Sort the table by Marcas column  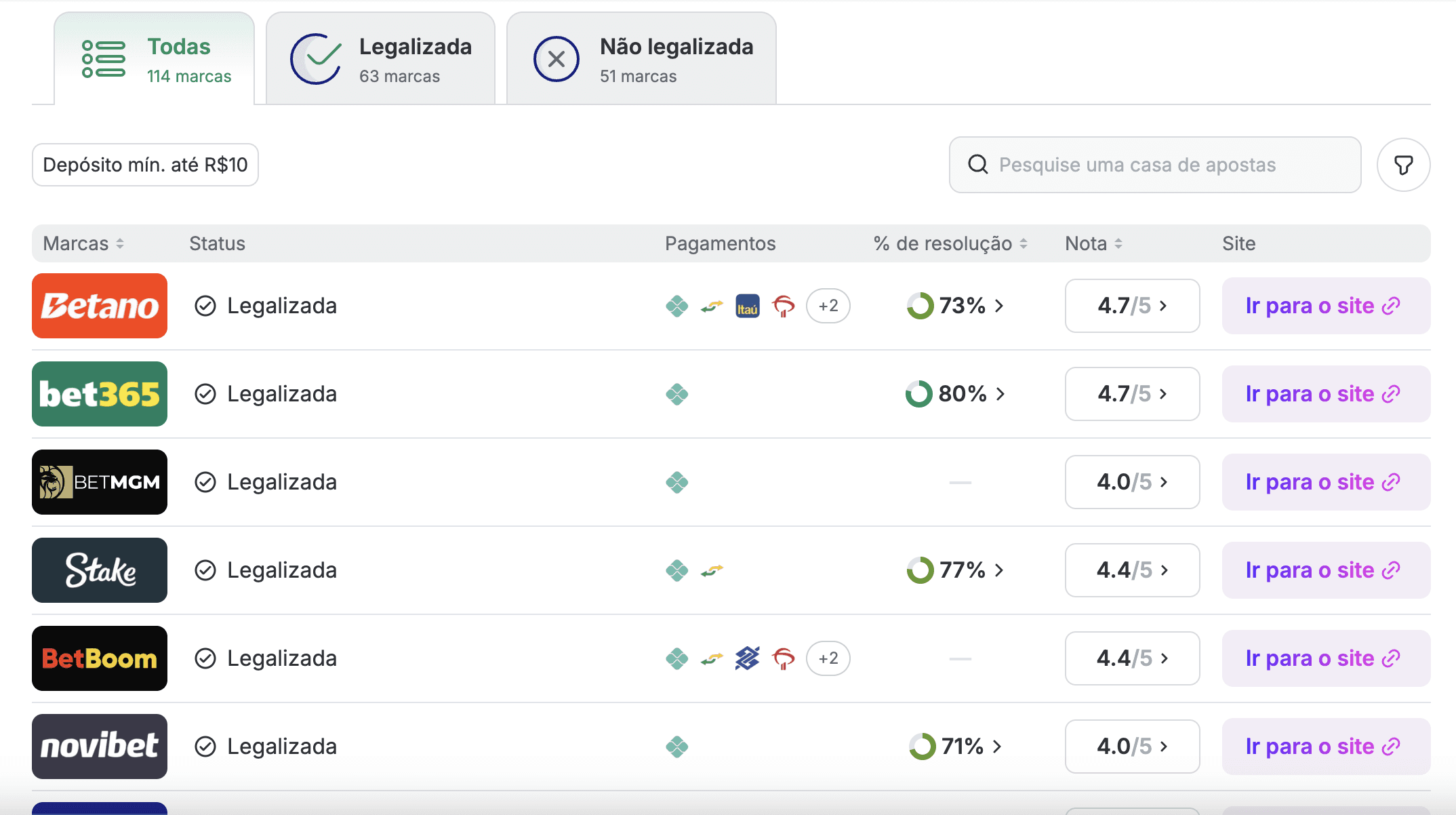83,243
